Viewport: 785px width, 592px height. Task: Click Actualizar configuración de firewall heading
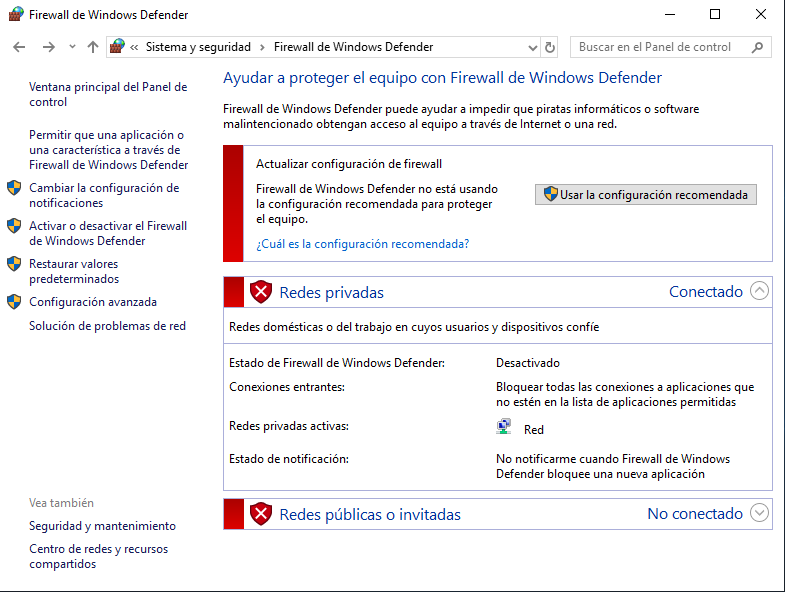pos(349,164)
